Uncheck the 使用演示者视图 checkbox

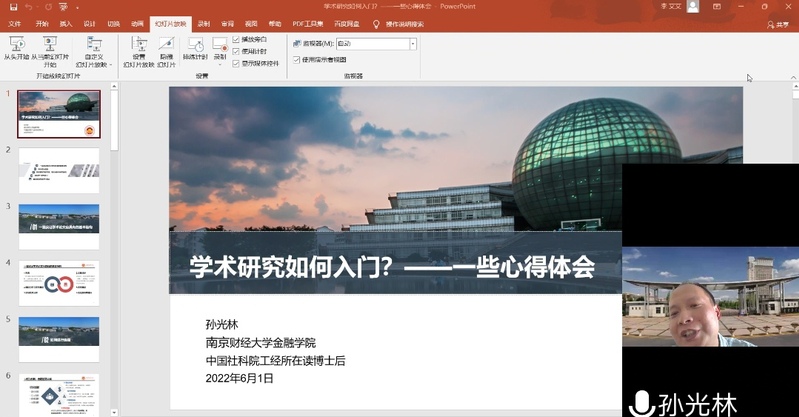click(x=296, y=59)
